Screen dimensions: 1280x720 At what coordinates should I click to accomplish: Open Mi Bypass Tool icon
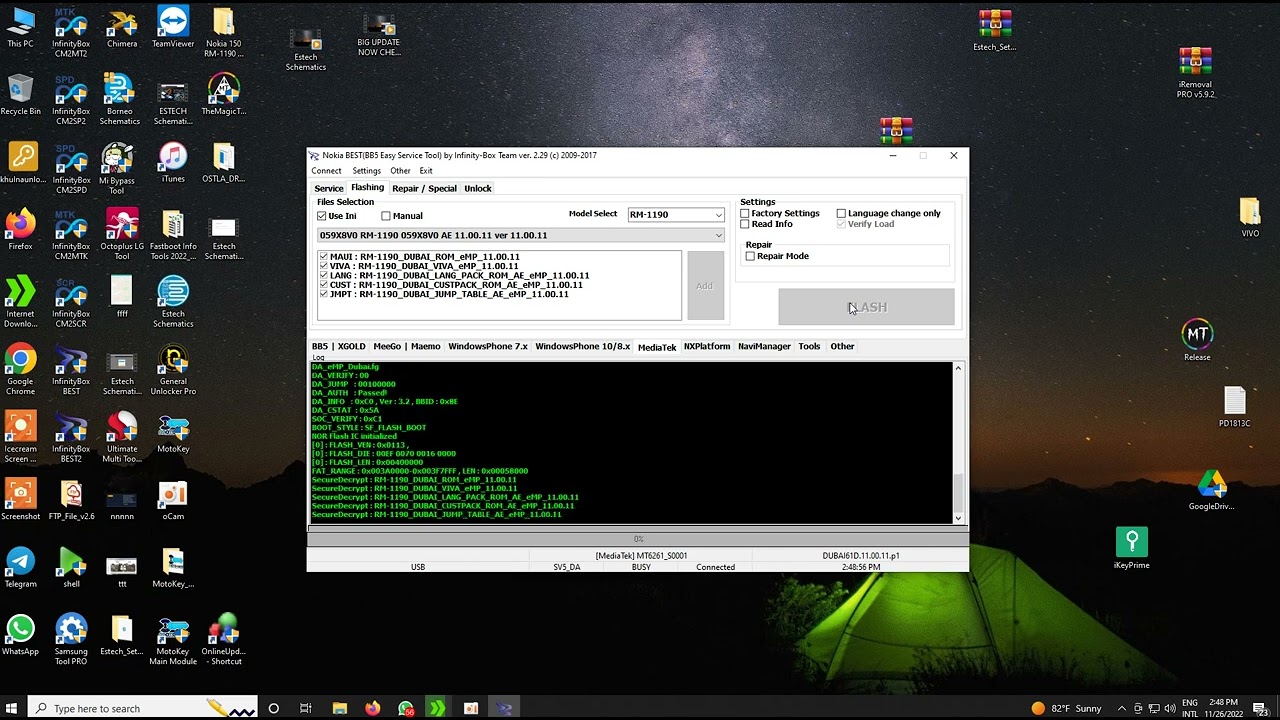pos(117,168)
